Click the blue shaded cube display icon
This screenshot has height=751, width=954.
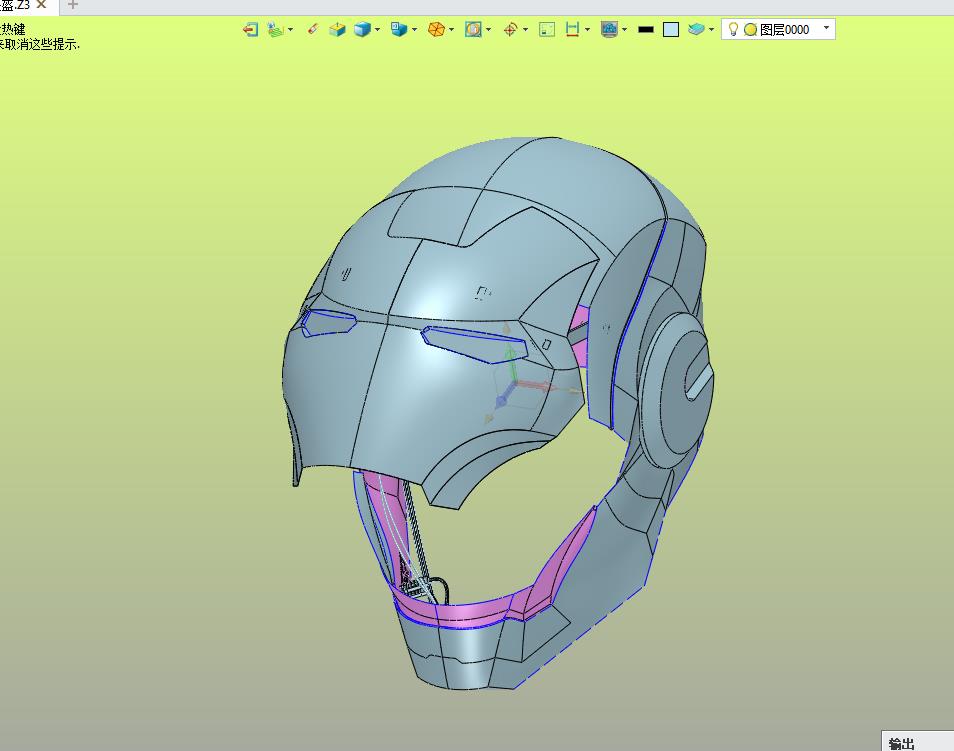click(363, 29)
